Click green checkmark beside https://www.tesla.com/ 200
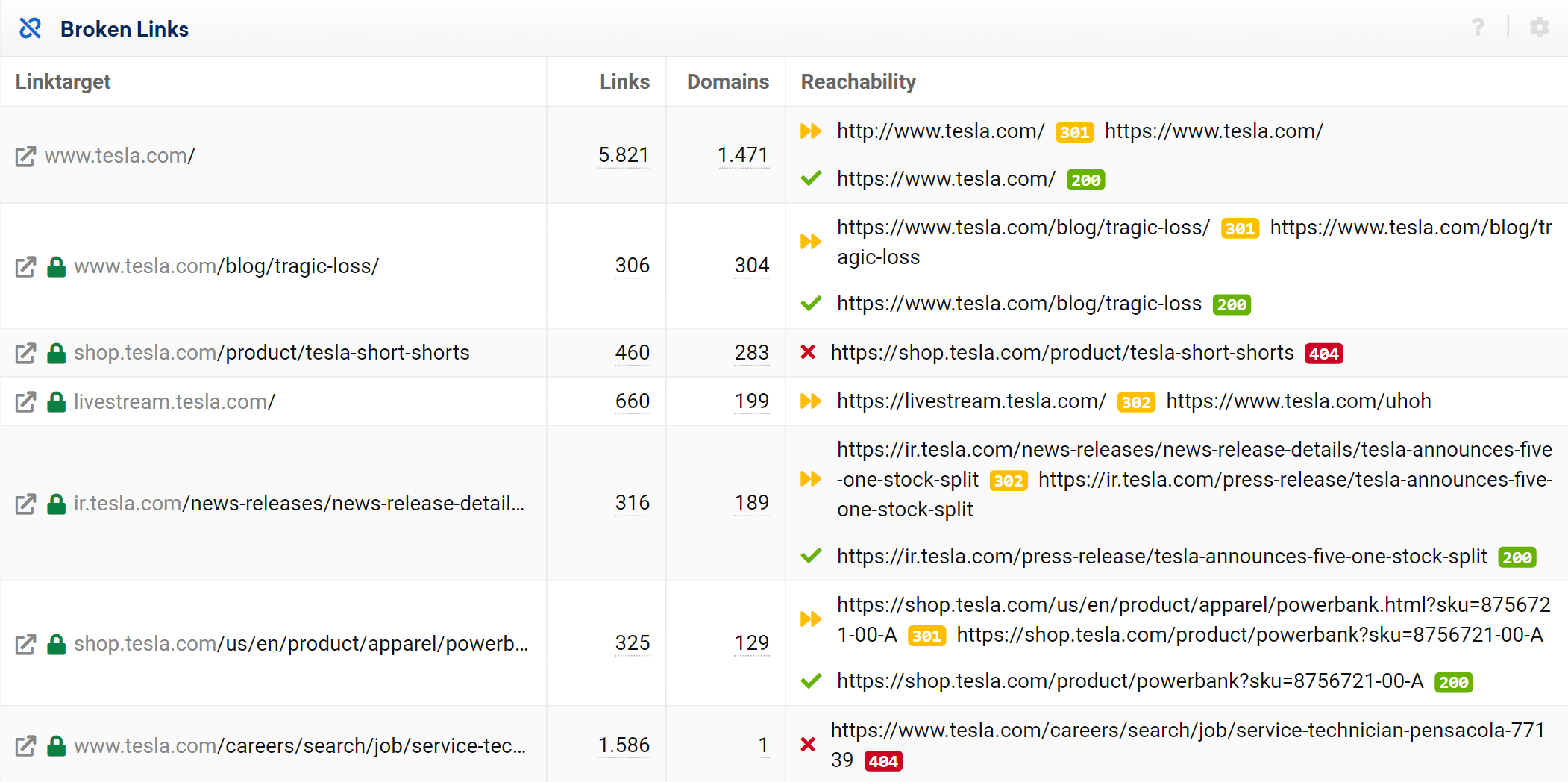Screen dimensions: 1568x782 pyautogui.click(x=811, y=178)
